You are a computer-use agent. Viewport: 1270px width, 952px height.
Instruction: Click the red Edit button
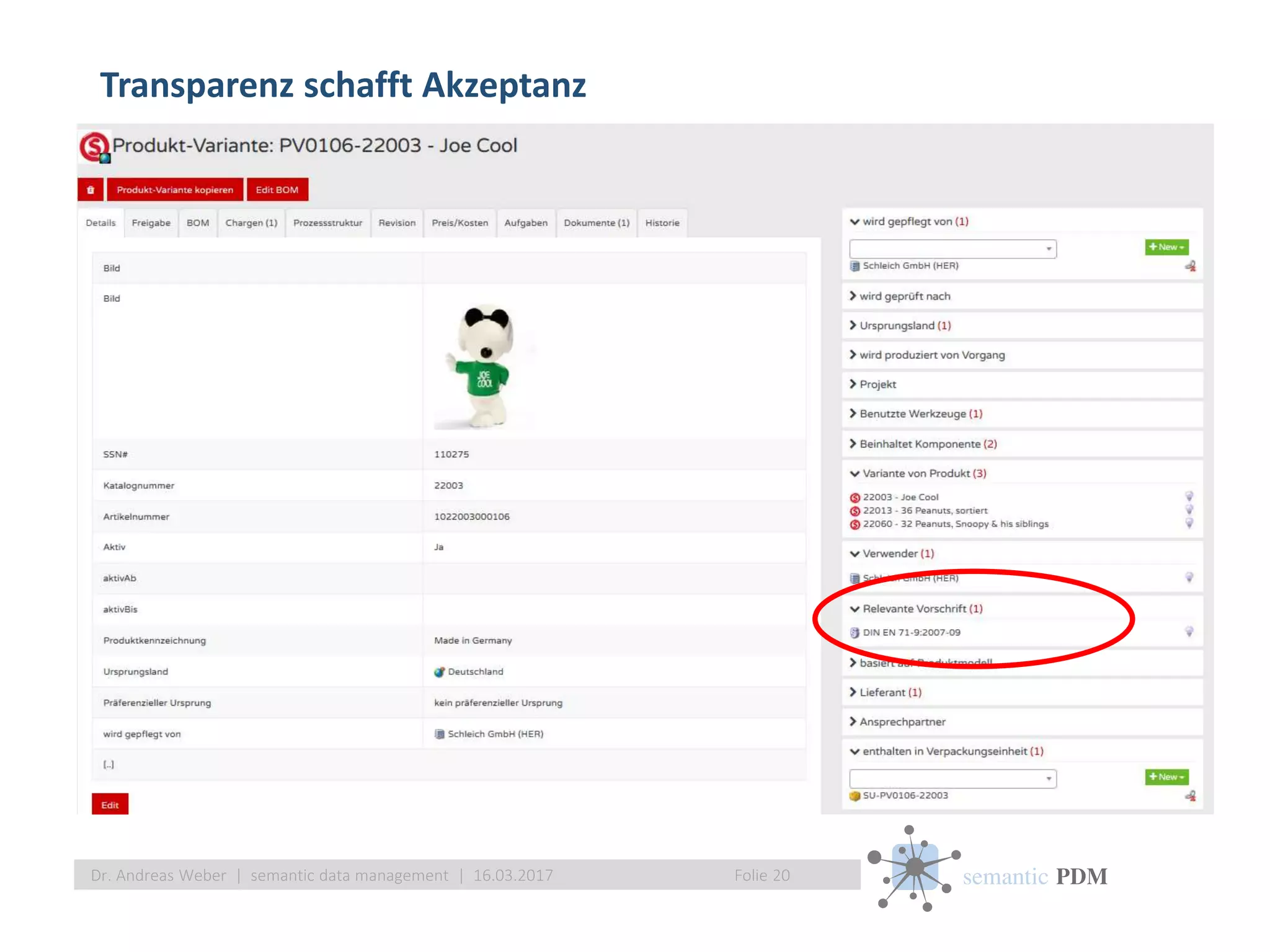(x=110, y=804)
